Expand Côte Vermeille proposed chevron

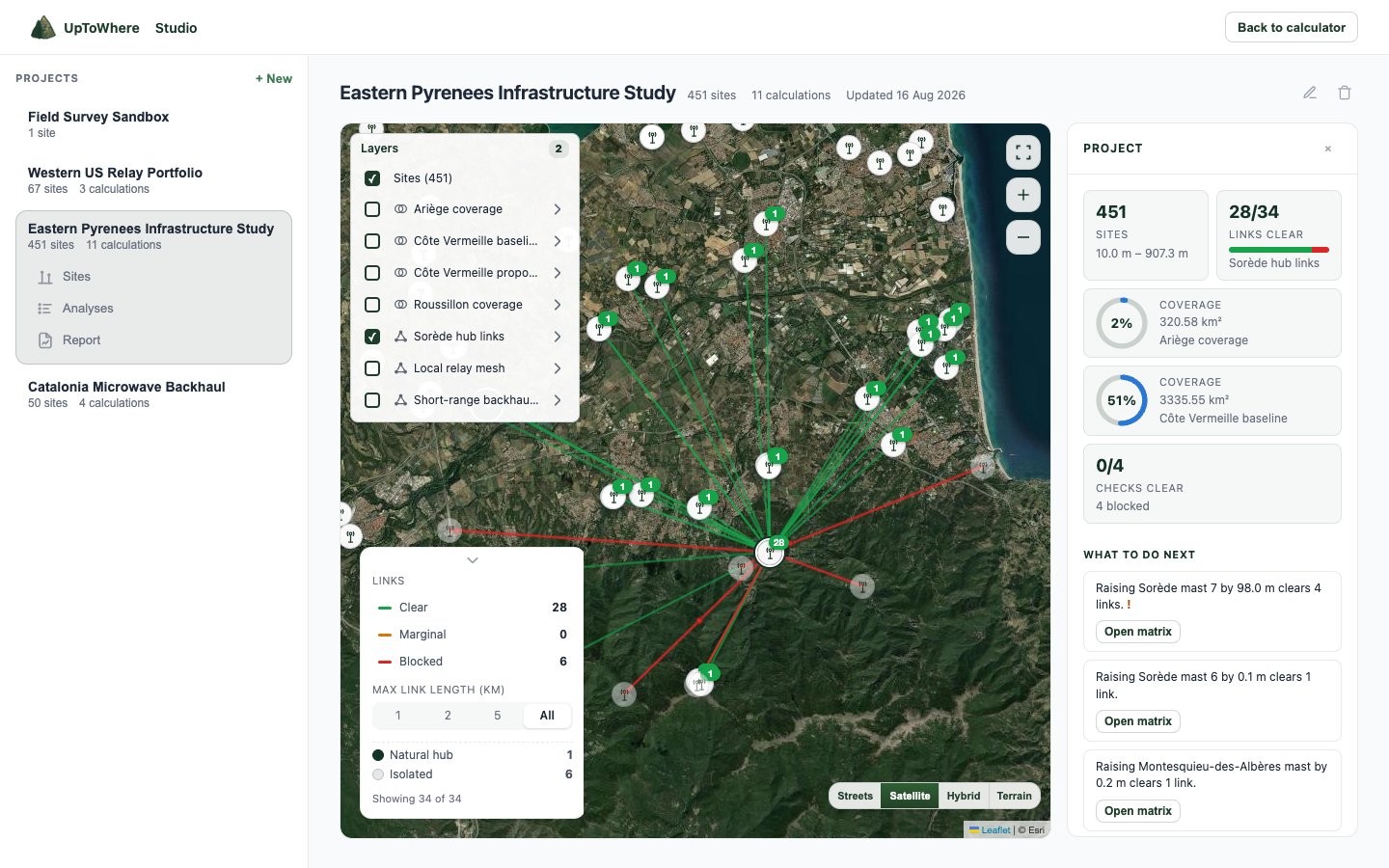558,273
